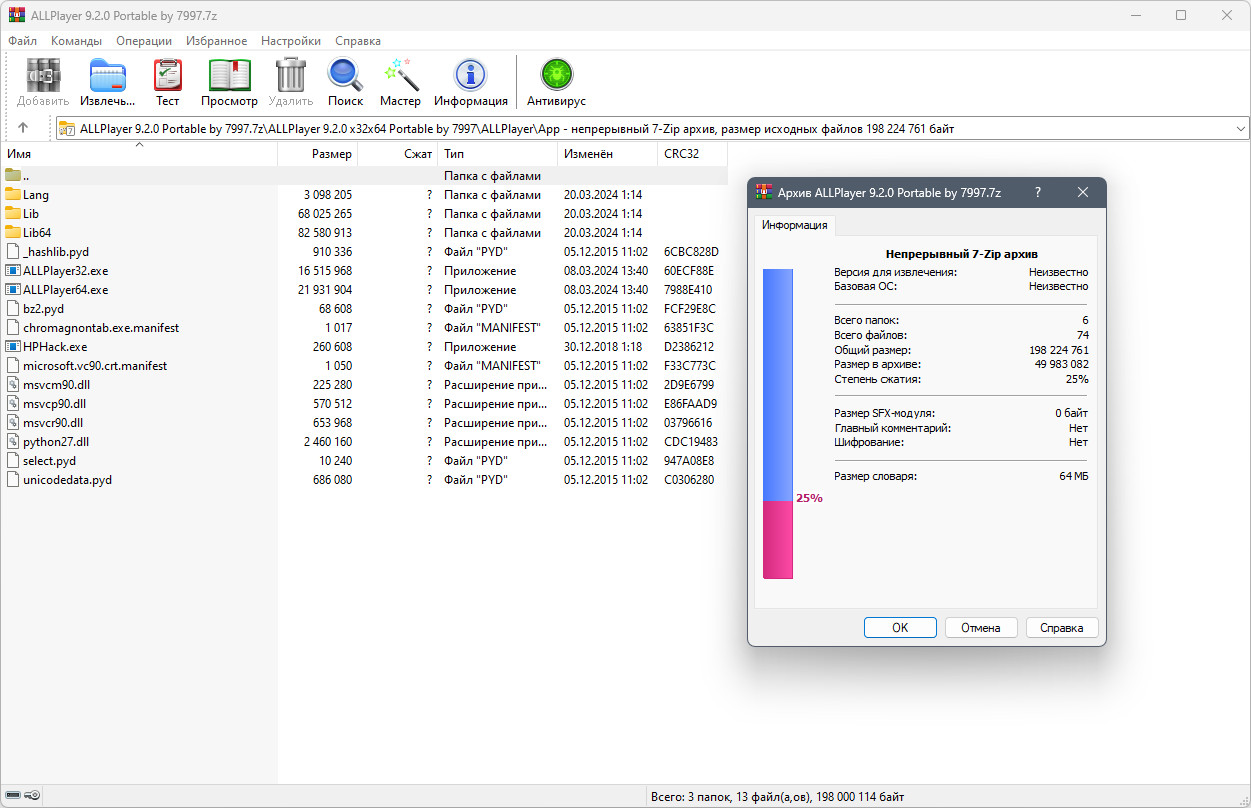1251x808 pixels.
Task: Click the archive path address field
Action: click(x=653, y=128)
